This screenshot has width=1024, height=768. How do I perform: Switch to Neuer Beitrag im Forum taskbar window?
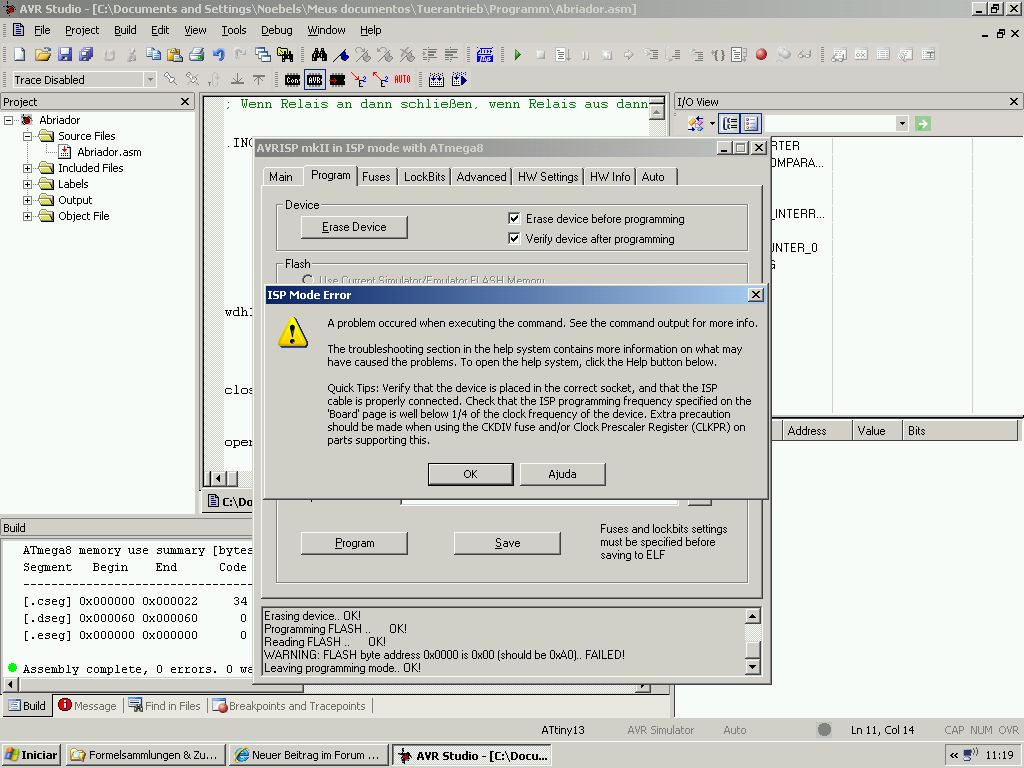(308, 755)
